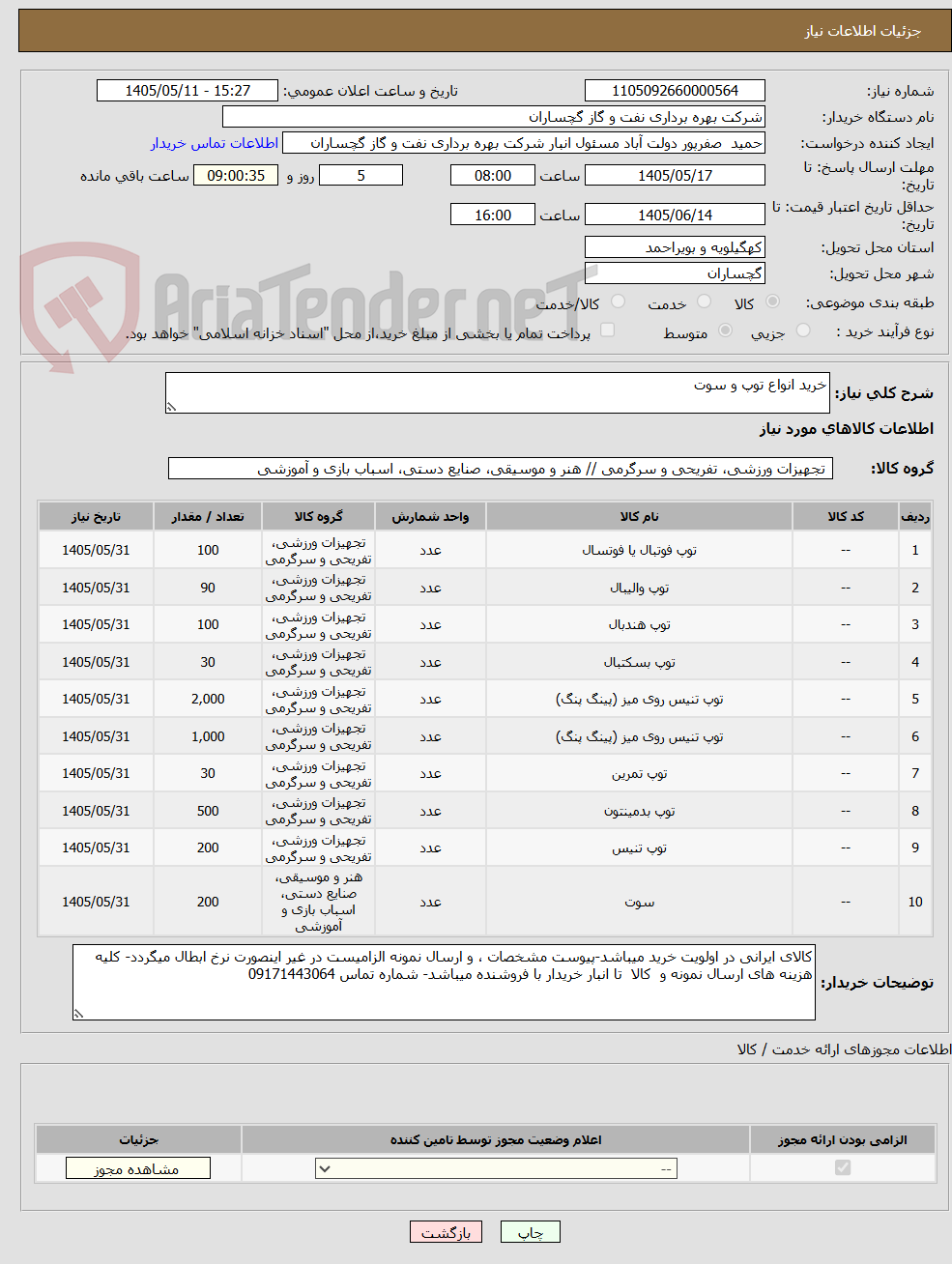
Task: Click the remaining days field showing 5
Action: [x=361, y=176]
